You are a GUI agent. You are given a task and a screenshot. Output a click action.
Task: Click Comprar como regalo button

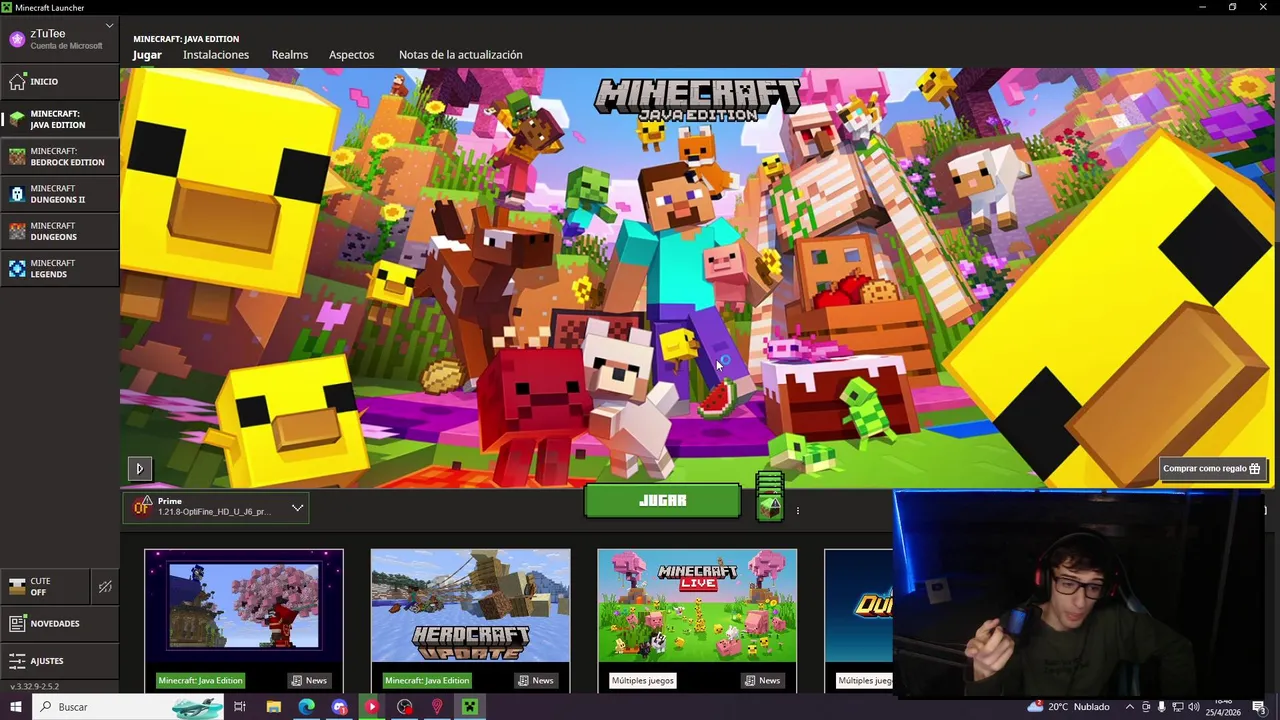[1211, 468]
